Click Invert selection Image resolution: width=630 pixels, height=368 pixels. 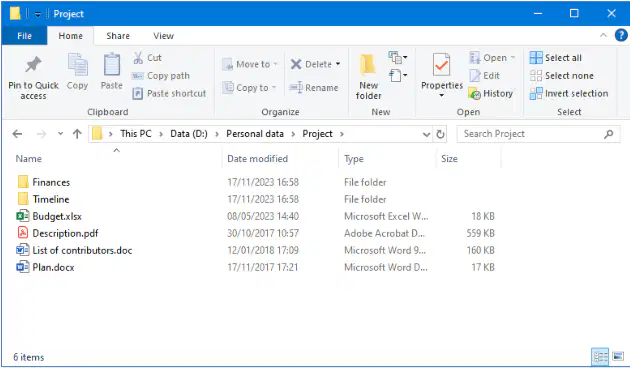coord(569,94)
